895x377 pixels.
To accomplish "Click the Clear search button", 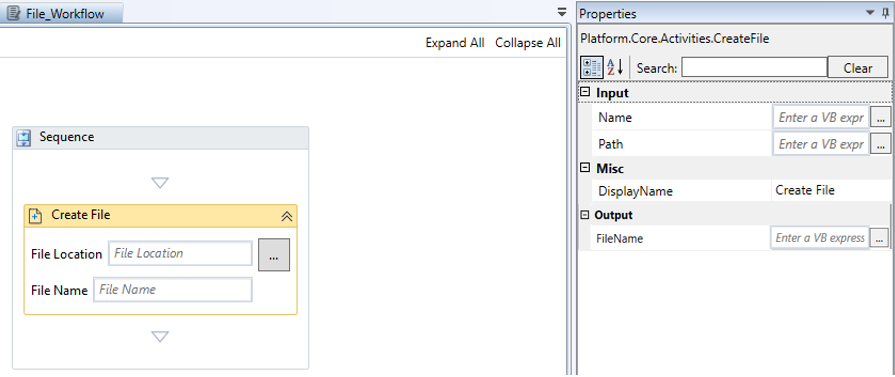I will tap(858, 67).
